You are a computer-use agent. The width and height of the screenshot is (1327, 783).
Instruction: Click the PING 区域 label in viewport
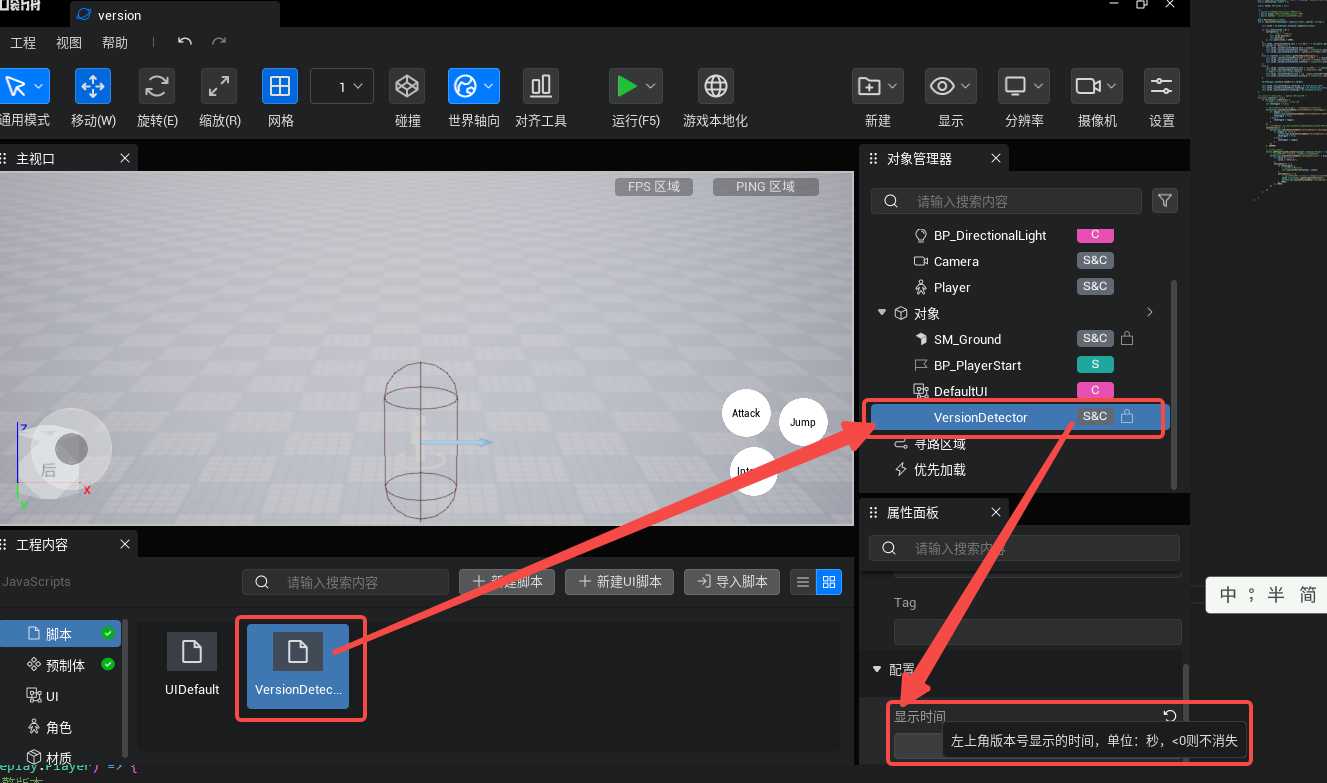[x=766, y=187]
